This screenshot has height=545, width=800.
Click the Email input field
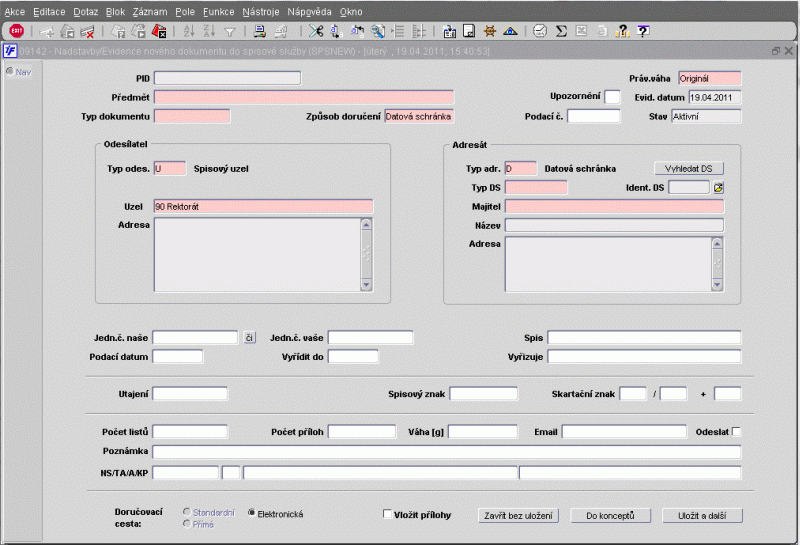tap(624, 432)
